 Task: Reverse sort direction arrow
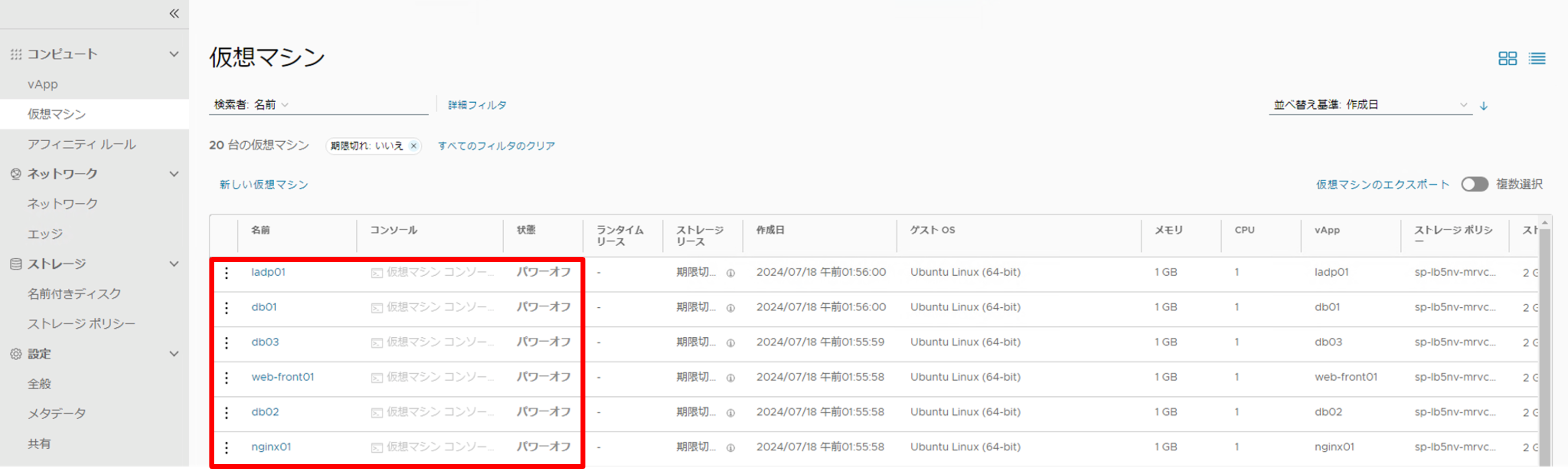point(1484,105)
